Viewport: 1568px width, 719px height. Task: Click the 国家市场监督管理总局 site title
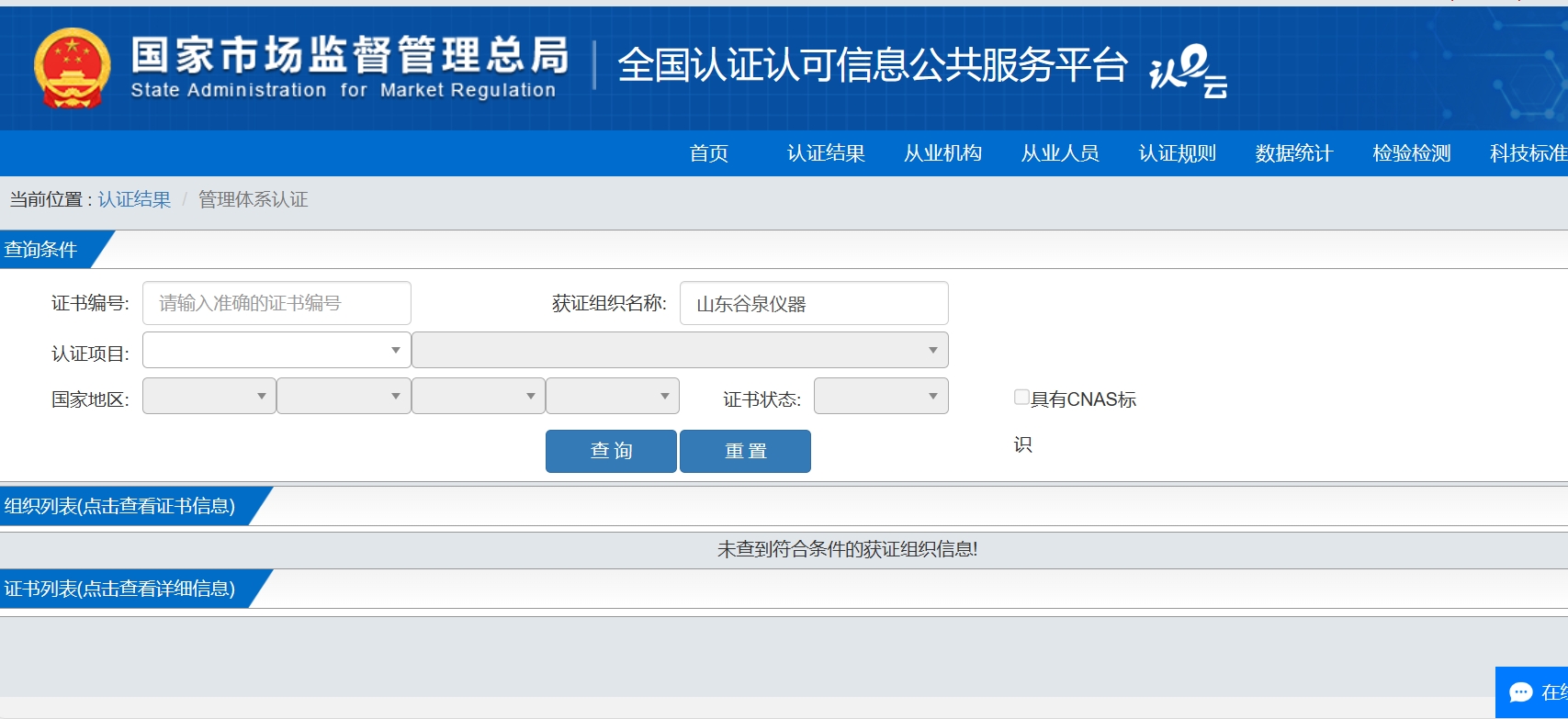(x=350, y=55)
